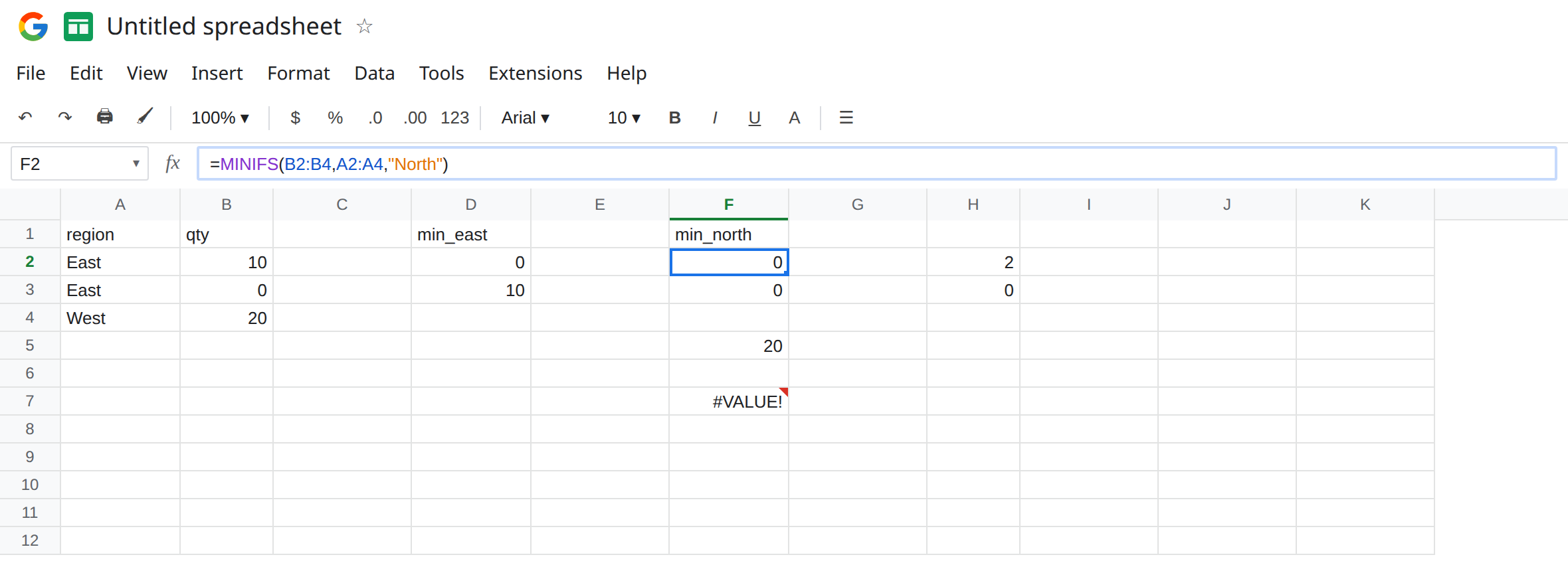Open the Insert menu

[x=217, y=73]
